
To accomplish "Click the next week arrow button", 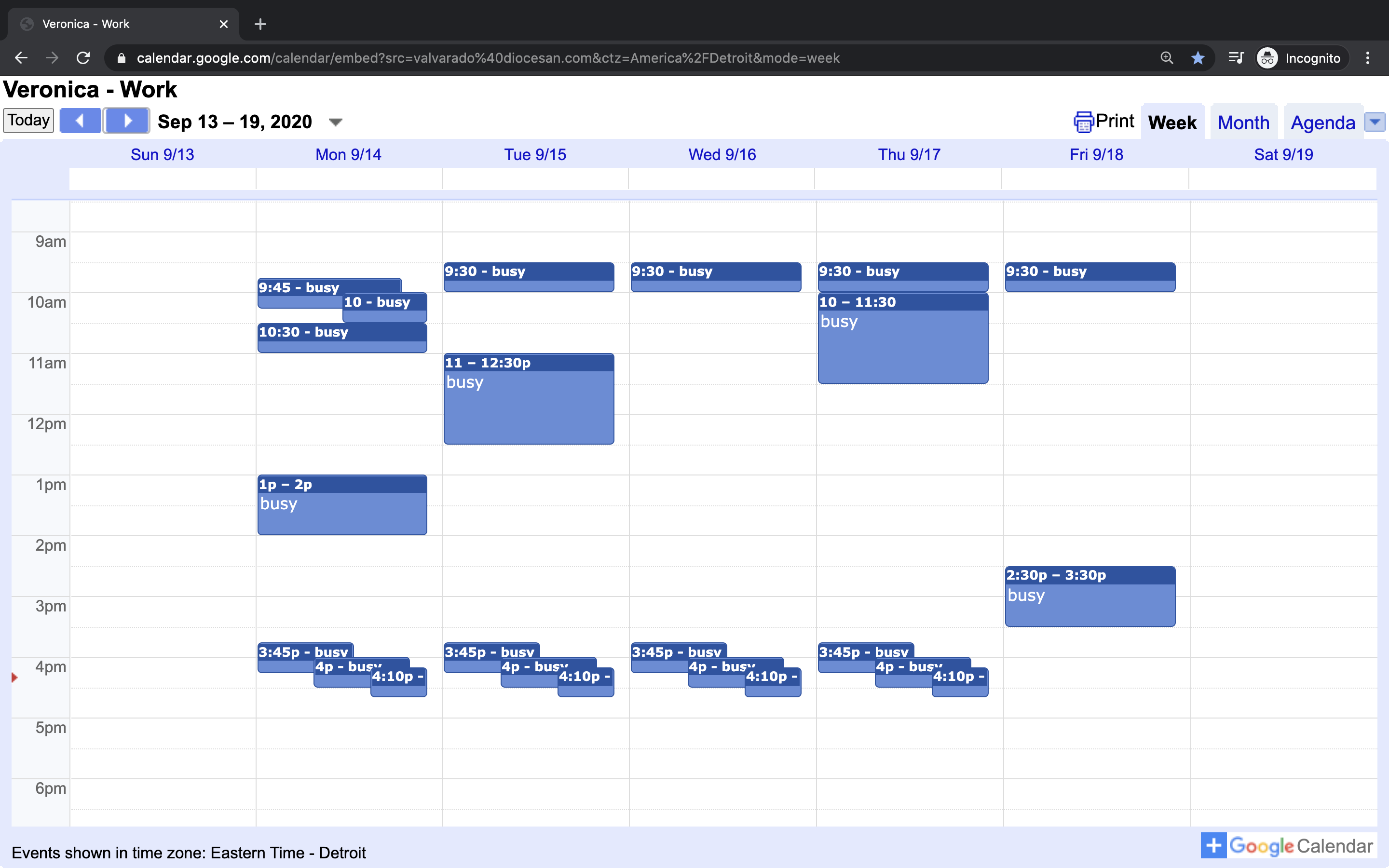I will pos(127,121).
